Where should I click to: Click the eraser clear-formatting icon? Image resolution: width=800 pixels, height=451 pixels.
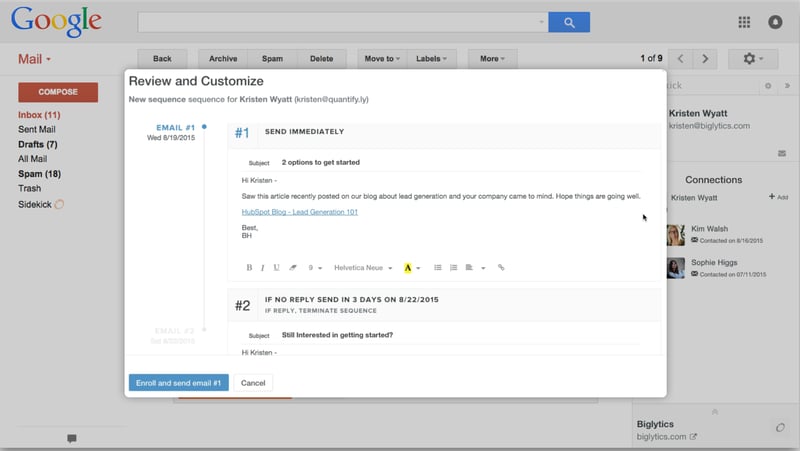click(293, 267)
